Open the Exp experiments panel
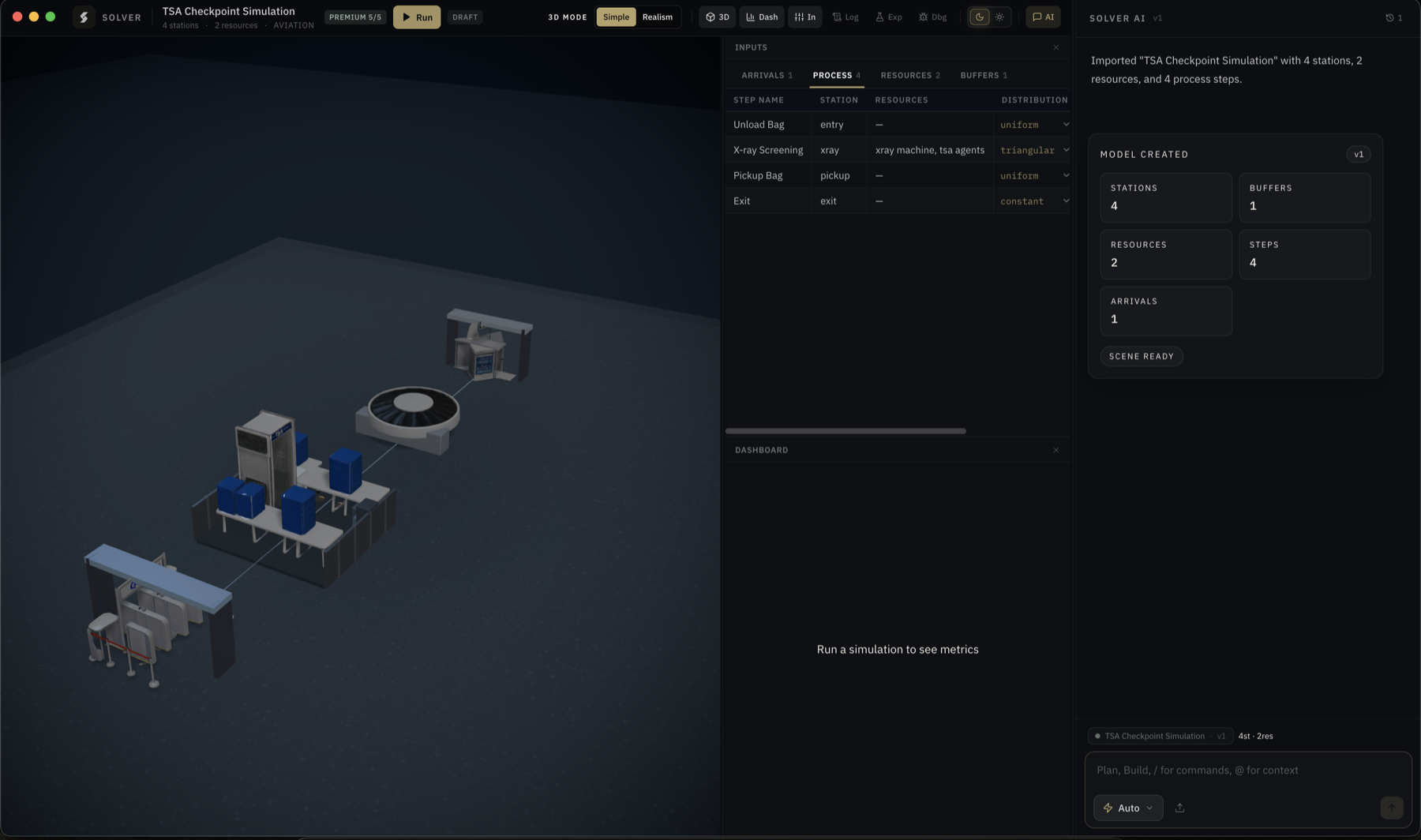Viewport: 1421px width, 840px height. click(x=889, y=17)
